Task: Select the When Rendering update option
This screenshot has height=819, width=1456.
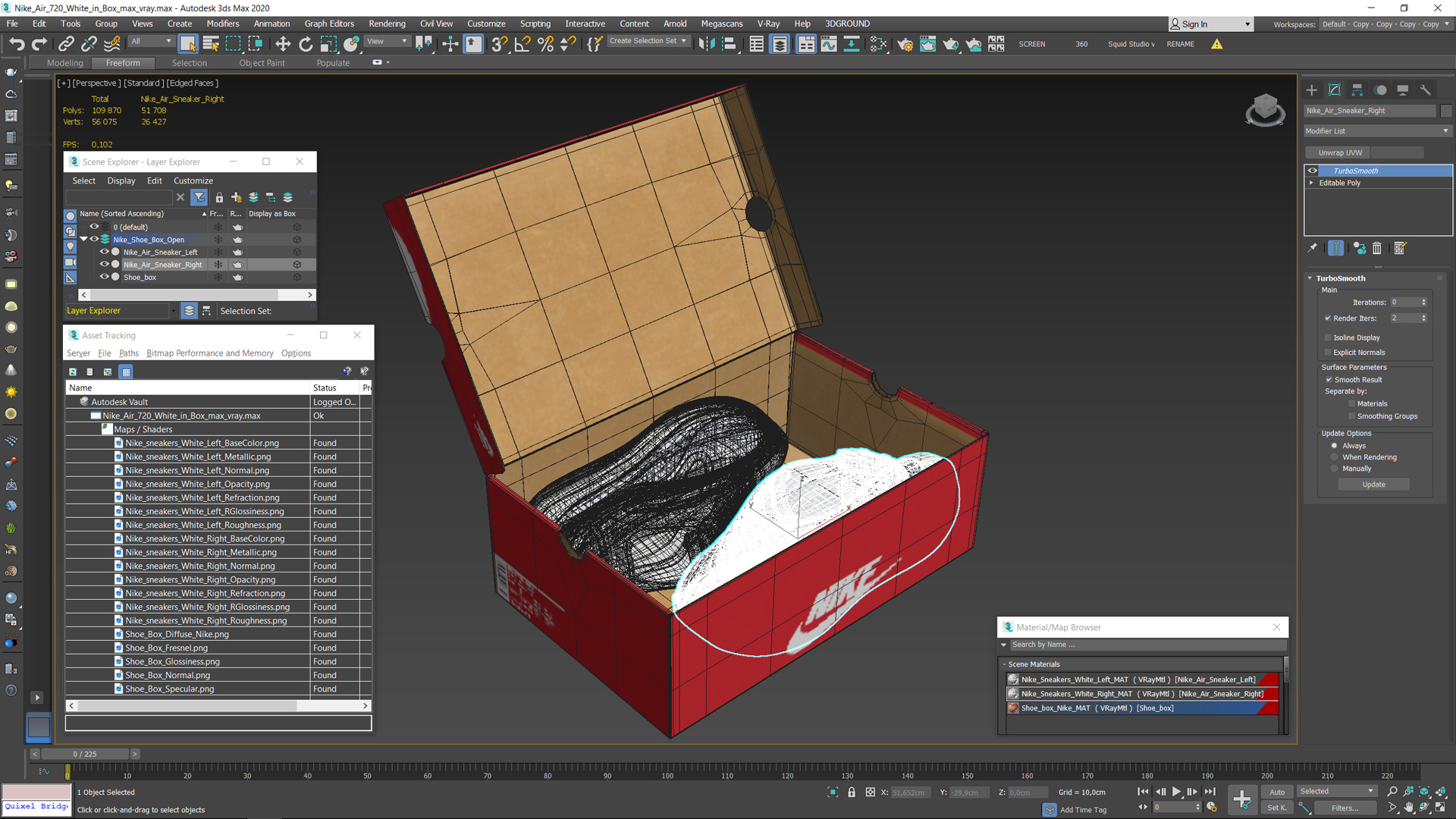Action: pos(1335,457)
